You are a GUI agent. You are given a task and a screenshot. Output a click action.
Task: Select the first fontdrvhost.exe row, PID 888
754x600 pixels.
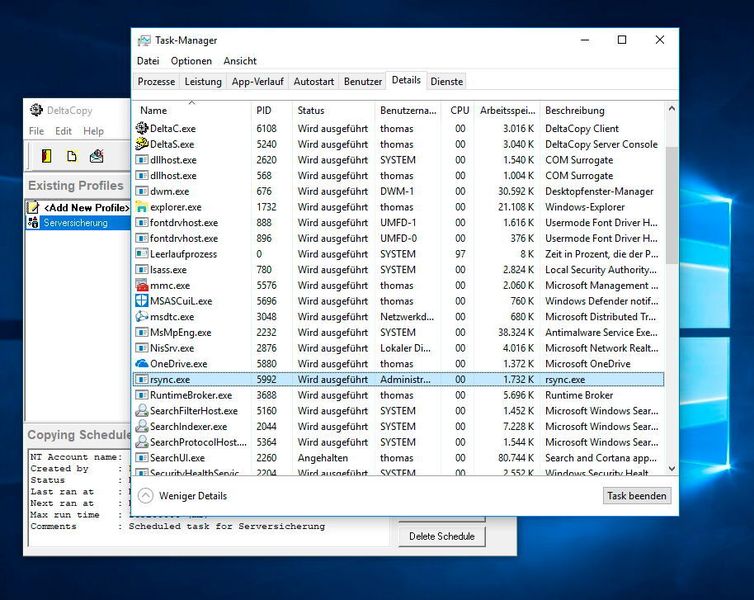399,223
